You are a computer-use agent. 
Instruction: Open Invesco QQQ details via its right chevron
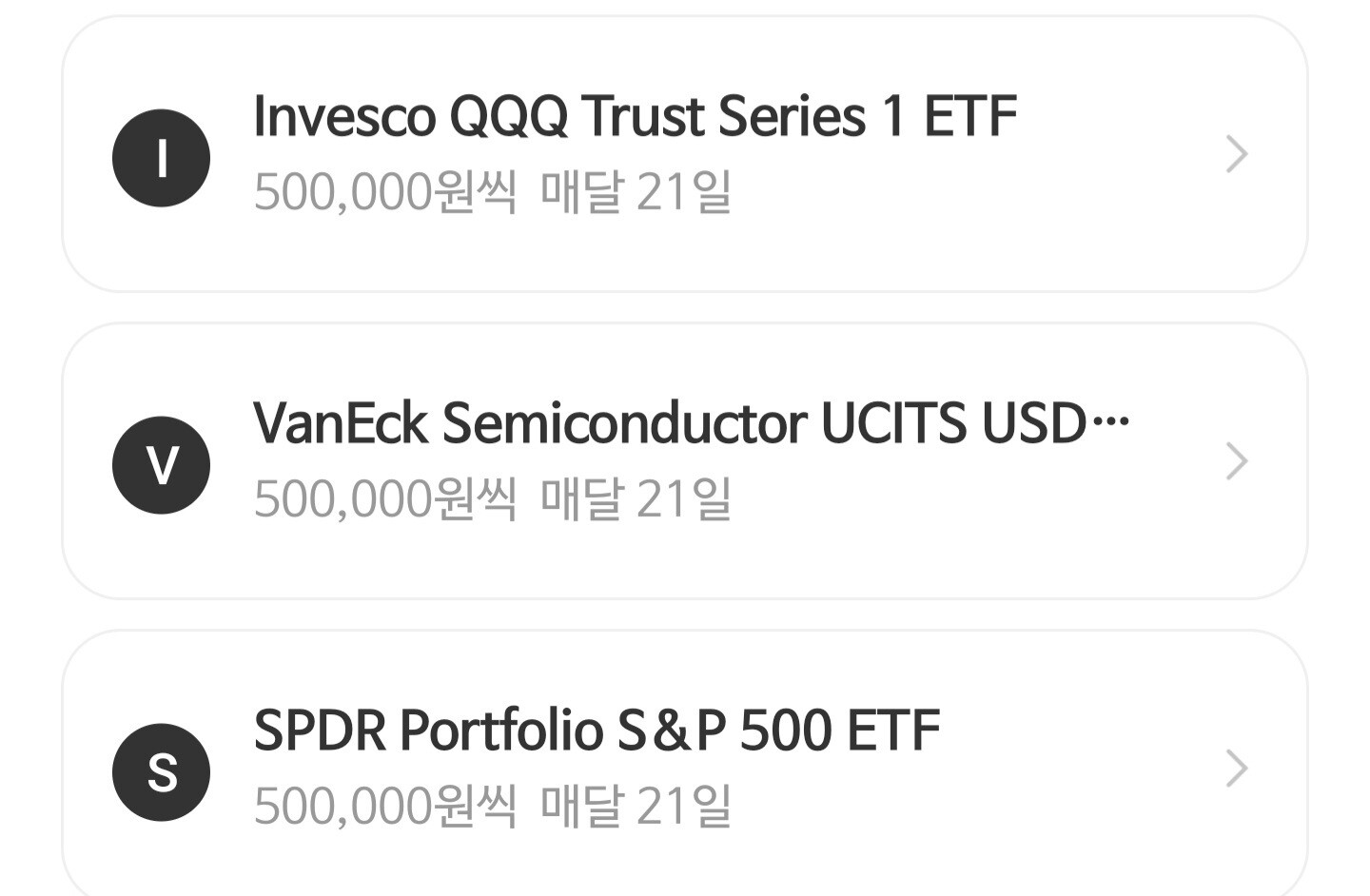(1236, 154)
